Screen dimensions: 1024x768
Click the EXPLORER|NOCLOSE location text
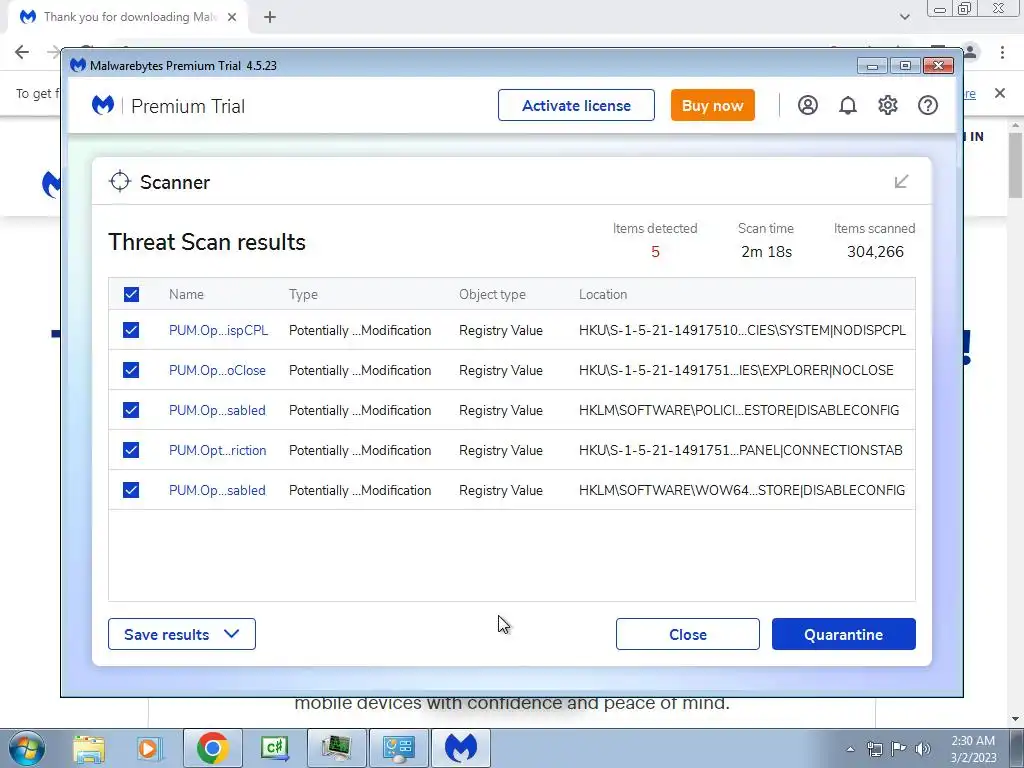(736, 370)
